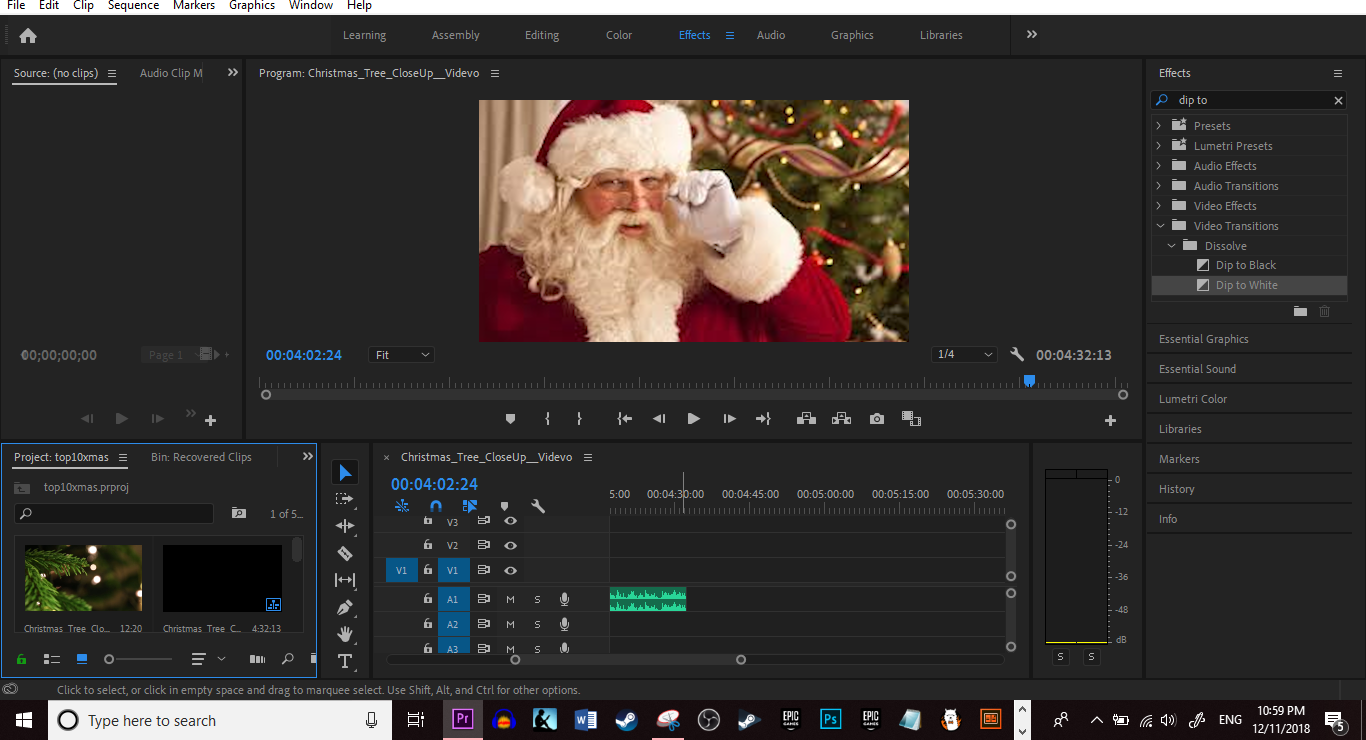Open timeline display settings wrench
This screenshot has height=740, width=1366.
click(538, 506)
